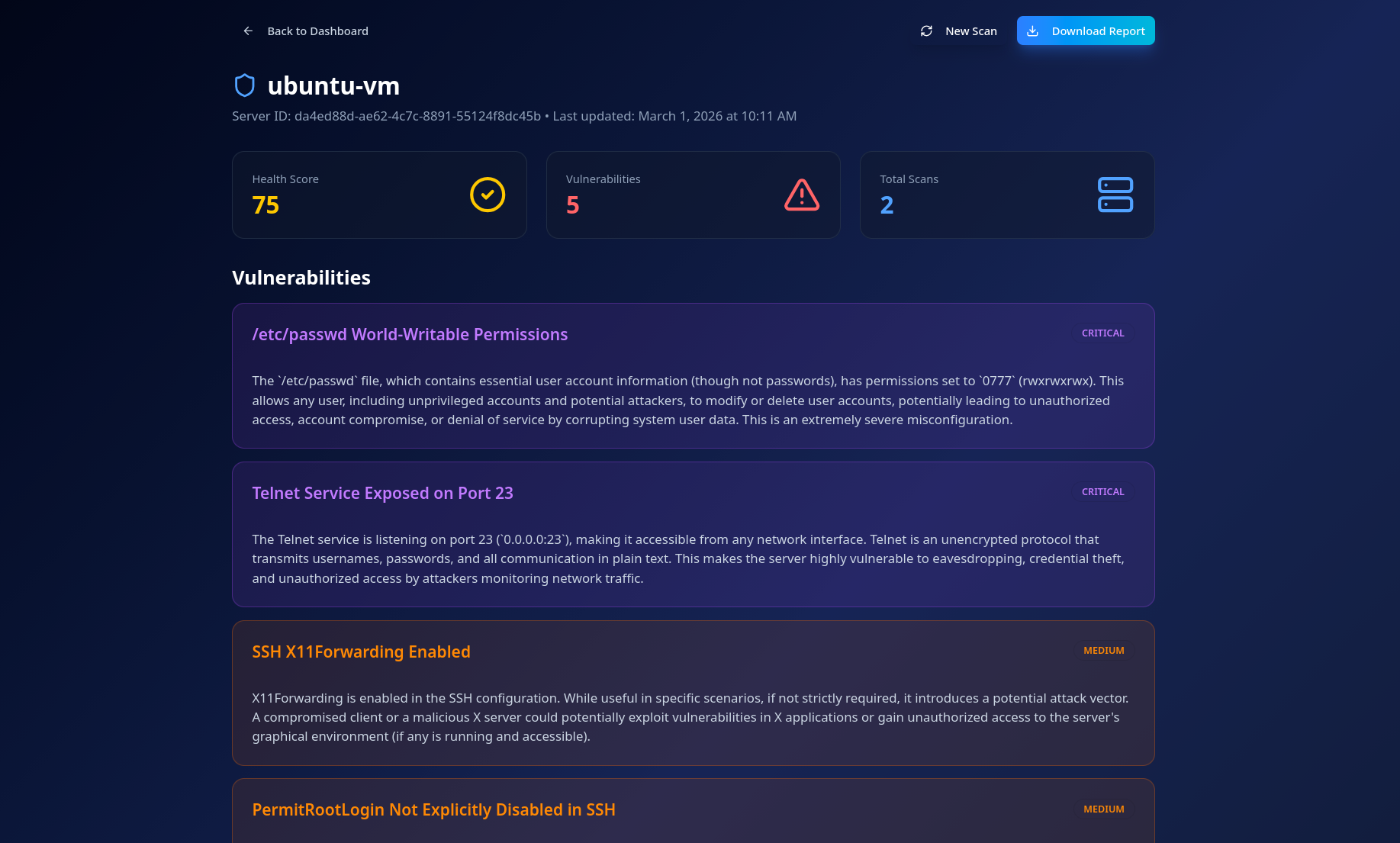The height and width of the screenshot is (843, 1400).
Task: Click the download arrow icon
Action: tap(1032, 31)
